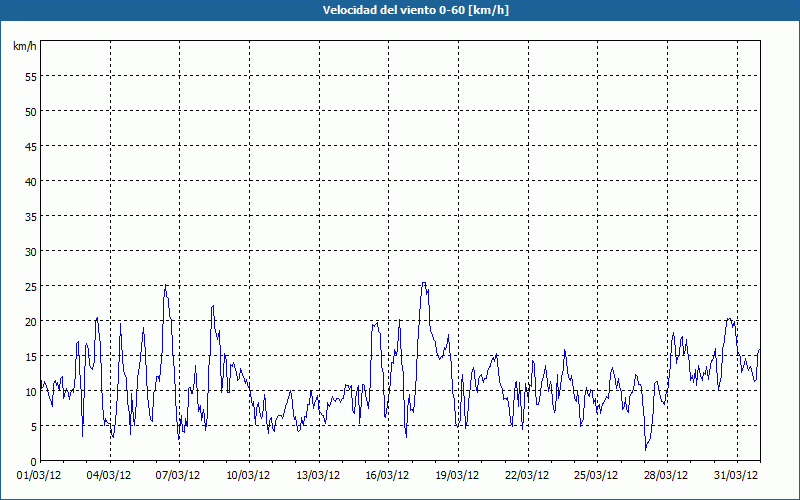
Task: Click the date label 13/03/12
Action: tap(318, 475)
